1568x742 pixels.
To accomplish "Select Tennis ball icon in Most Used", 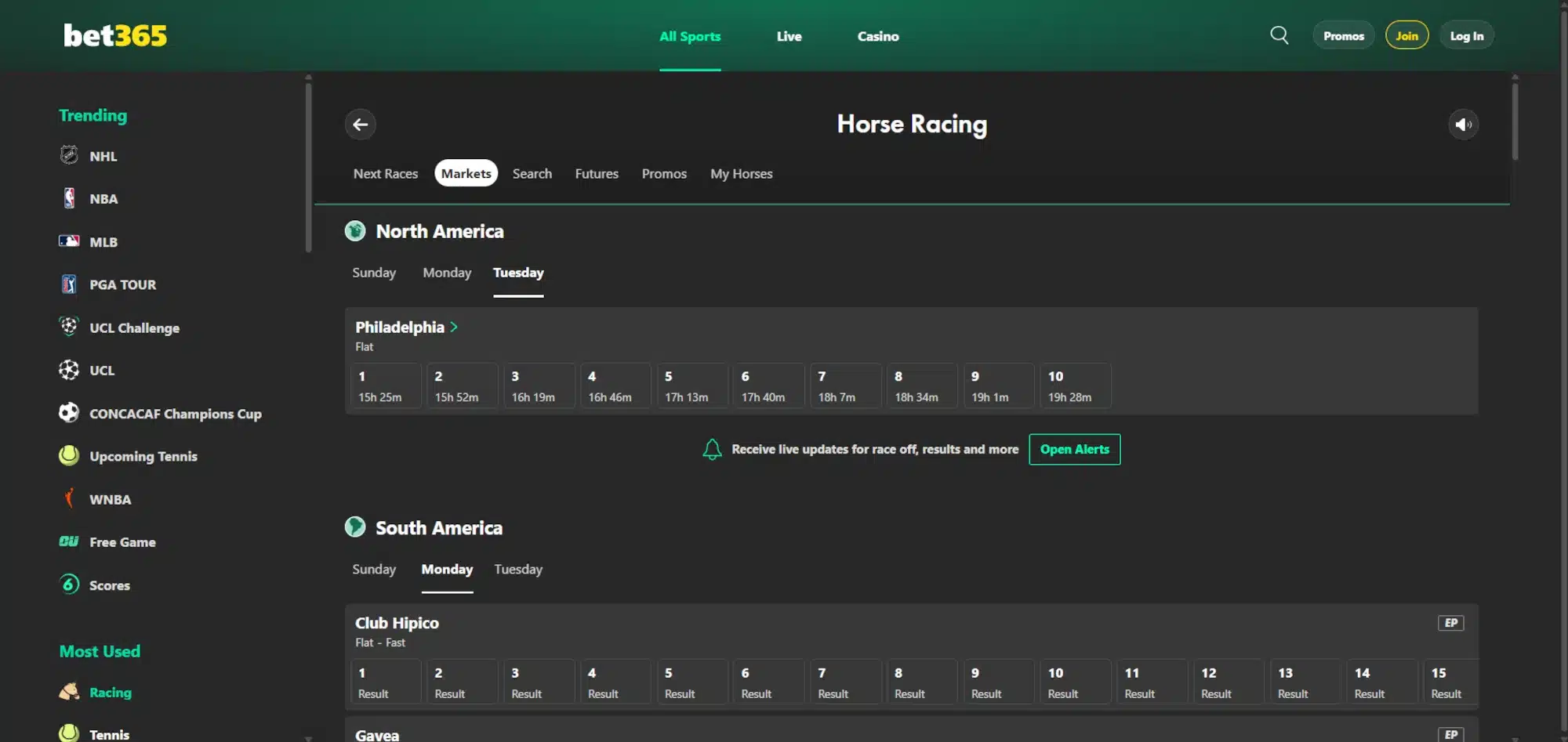I will tap(69, 733).
